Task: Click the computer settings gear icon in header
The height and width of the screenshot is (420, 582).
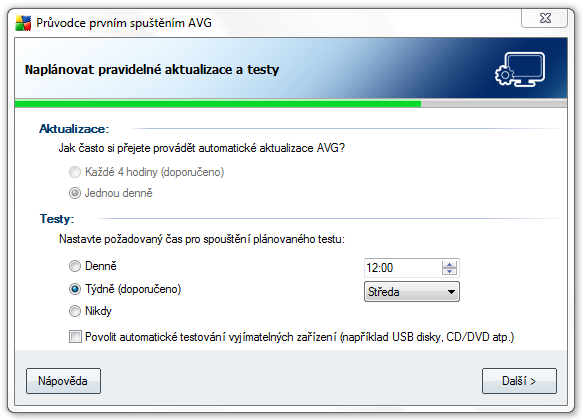Action: tap(520, 69)
